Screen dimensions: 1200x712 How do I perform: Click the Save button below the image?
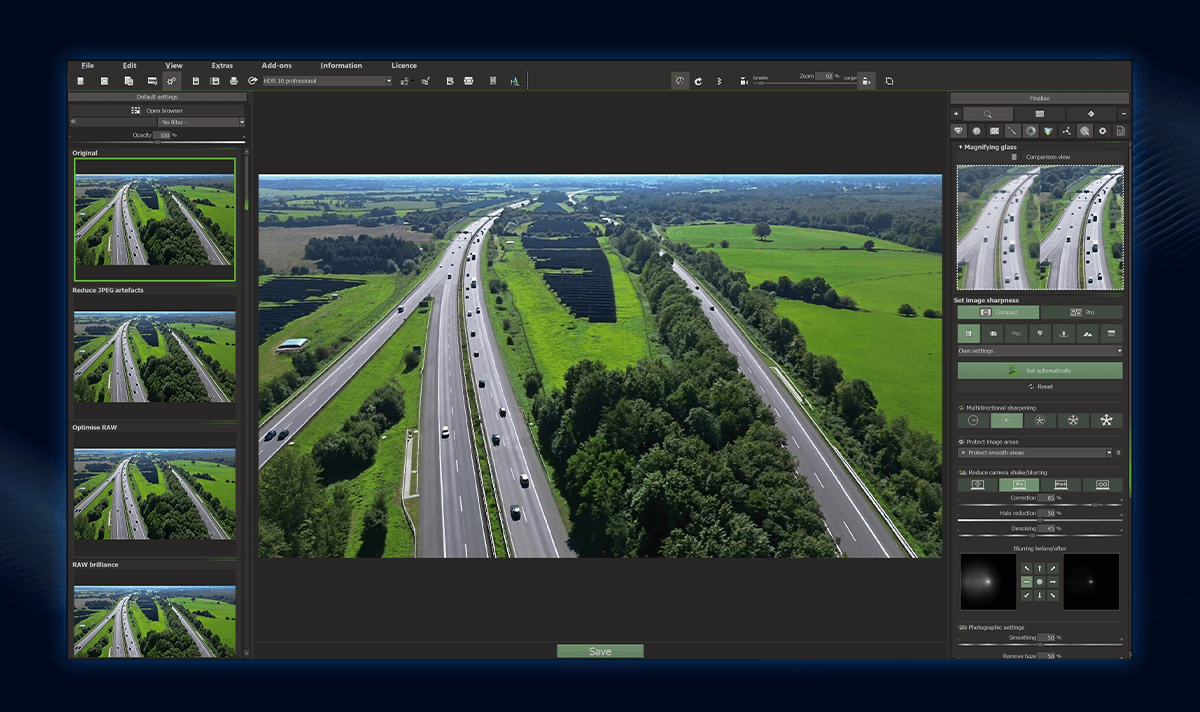600,651
